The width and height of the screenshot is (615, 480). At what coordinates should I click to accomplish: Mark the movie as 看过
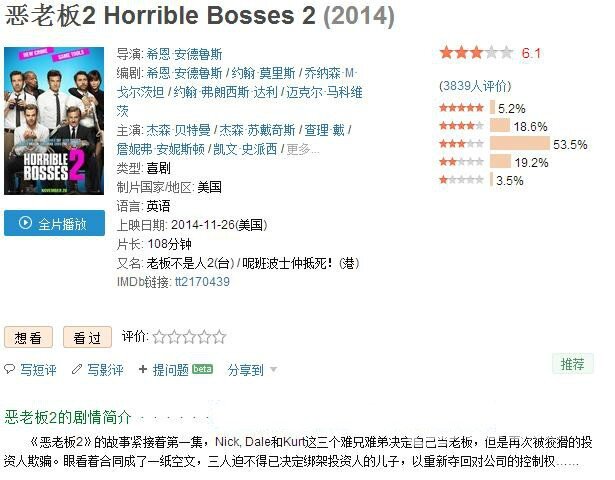[87, 337]
